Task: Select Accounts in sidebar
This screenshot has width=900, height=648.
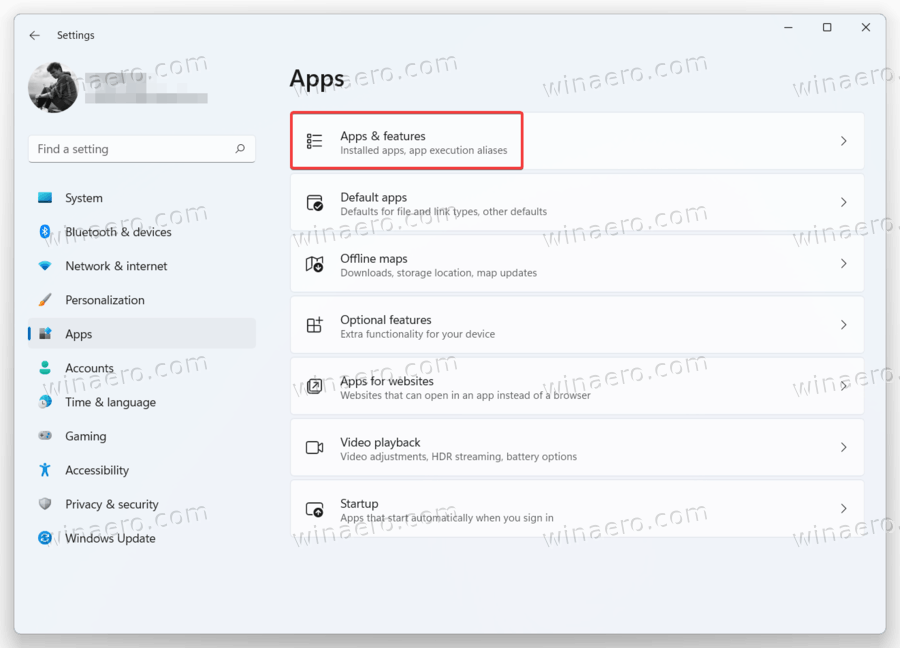Action: click(142, 368)
